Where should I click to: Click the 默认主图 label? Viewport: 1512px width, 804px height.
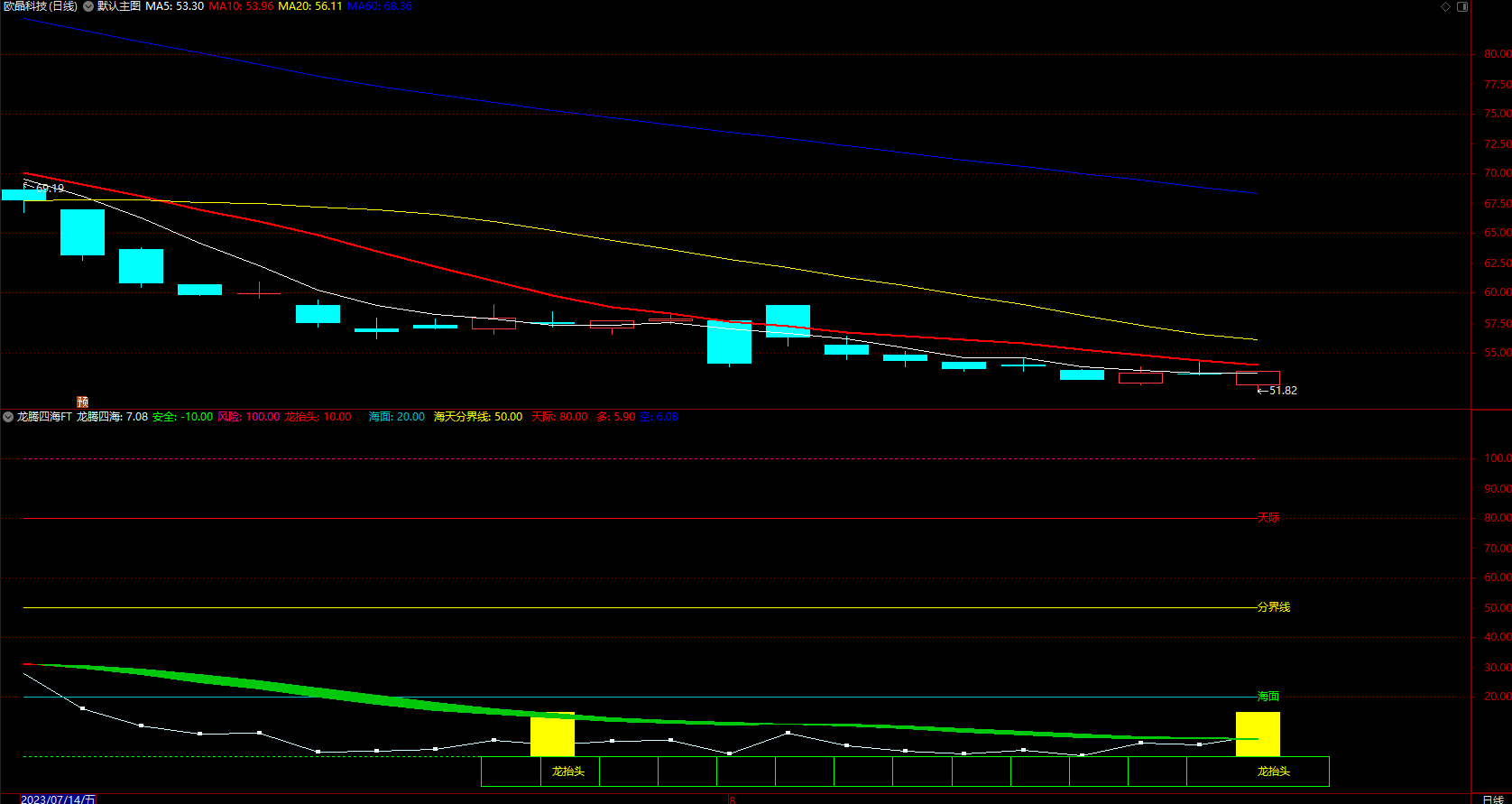[x=119, y=6]
